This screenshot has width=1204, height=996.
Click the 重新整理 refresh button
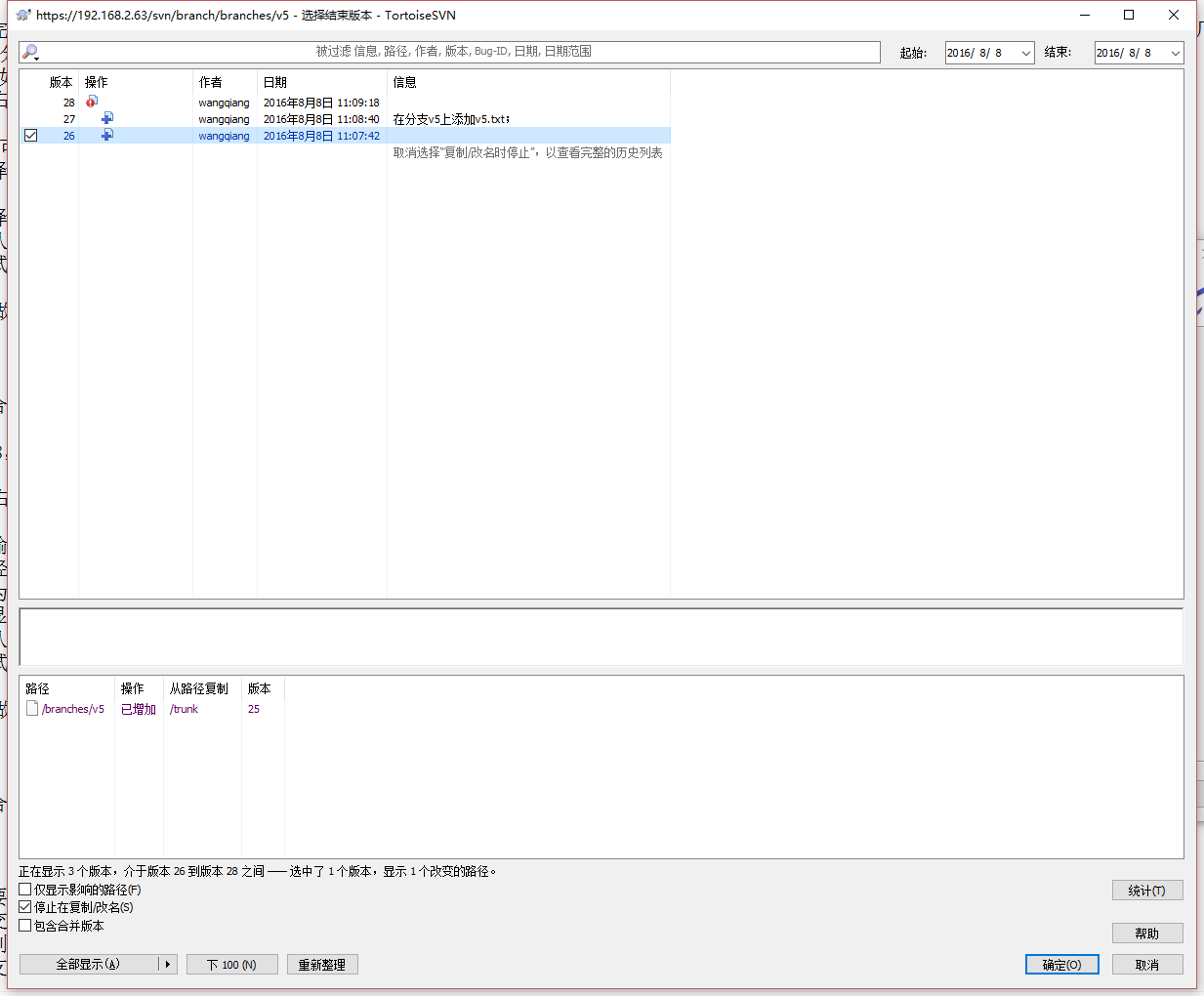tap(321, 965)
